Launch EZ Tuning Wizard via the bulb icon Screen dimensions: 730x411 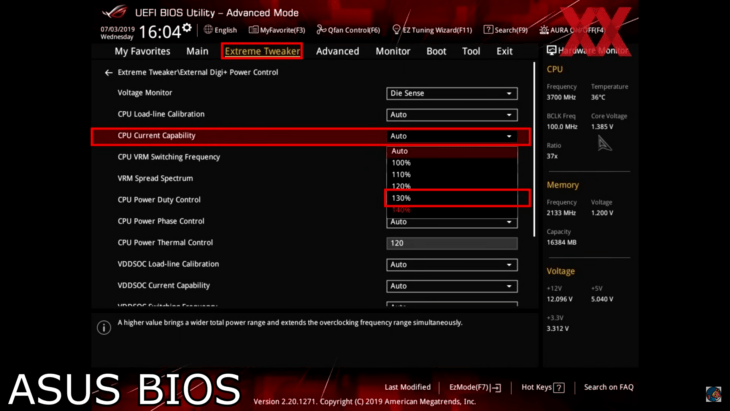[396, 29]
